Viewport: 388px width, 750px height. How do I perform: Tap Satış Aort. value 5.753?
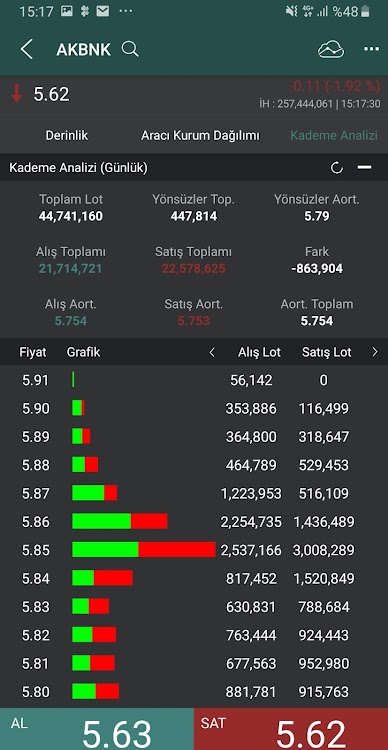tap(193, 320)
